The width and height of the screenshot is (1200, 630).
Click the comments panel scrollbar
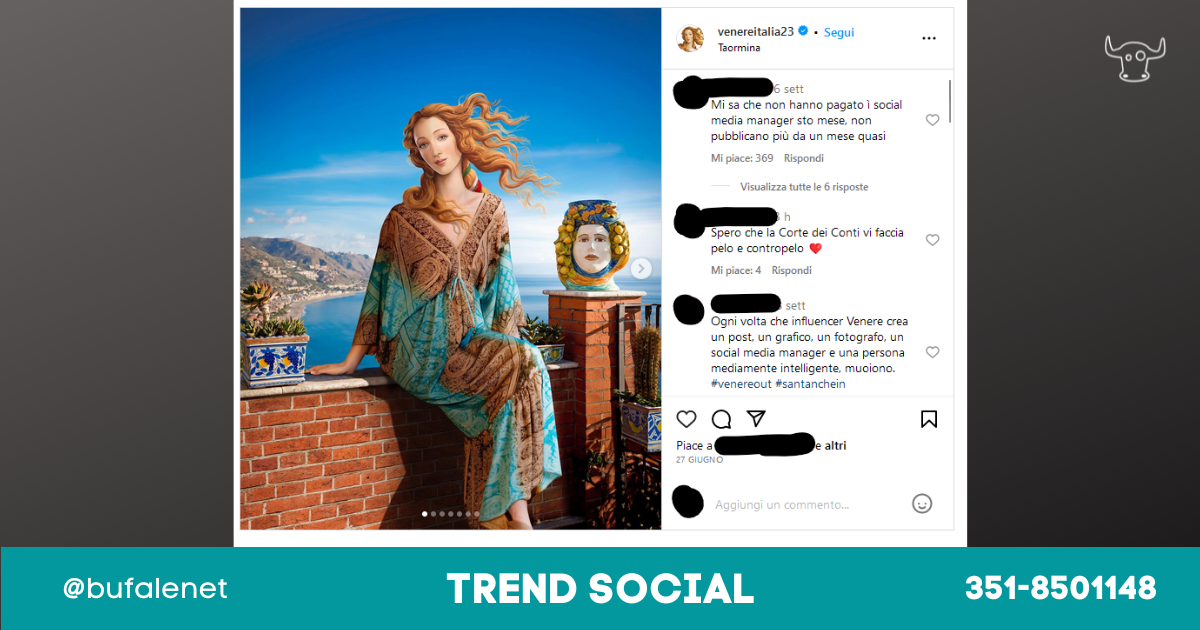pos(950,100)
